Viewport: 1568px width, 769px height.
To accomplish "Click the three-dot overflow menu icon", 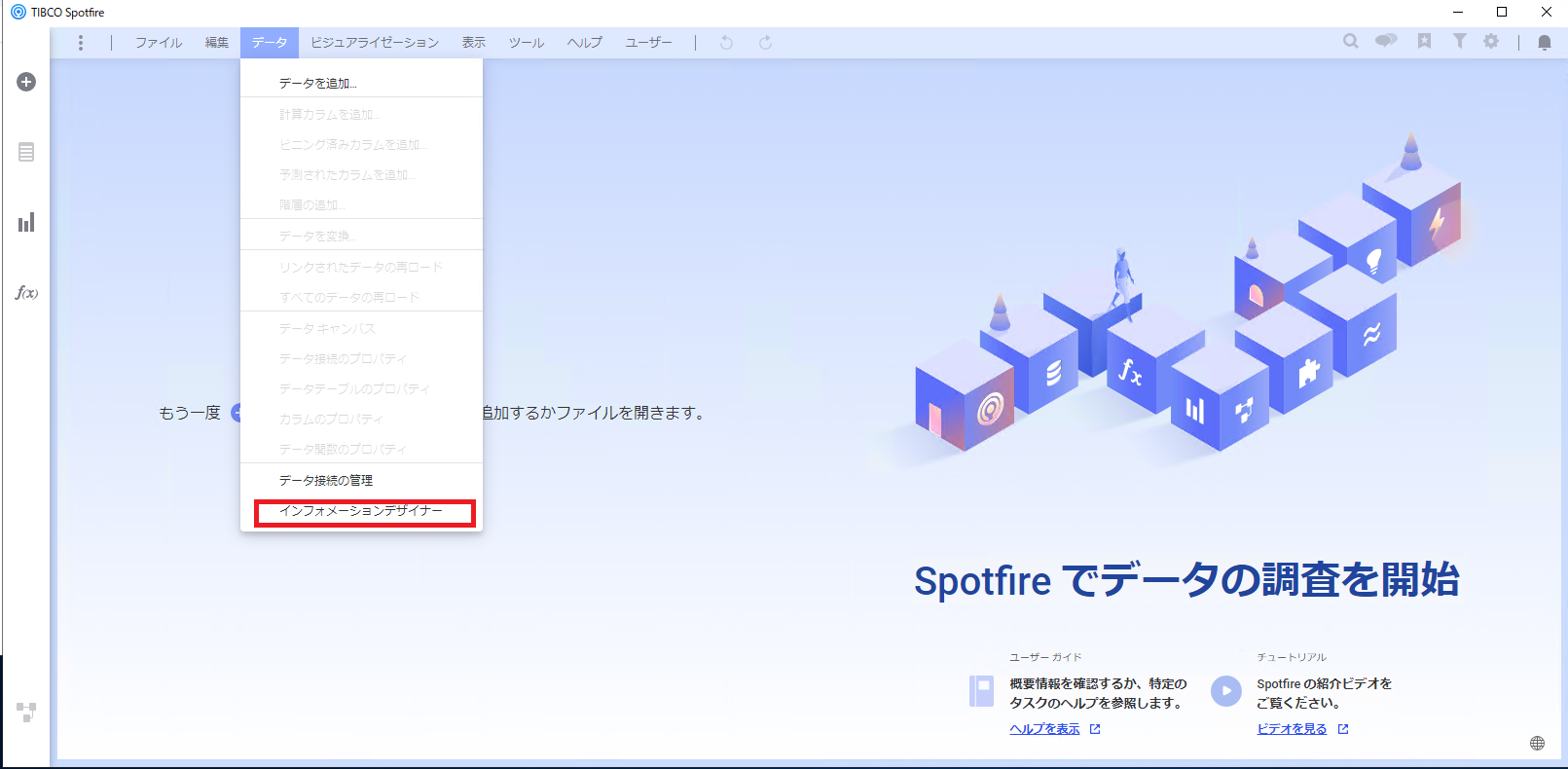I will [x=81, y=43].
